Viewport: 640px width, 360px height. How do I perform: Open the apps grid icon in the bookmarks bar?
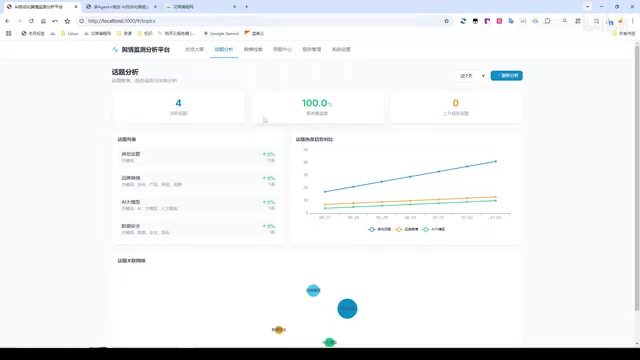pos(9,33)
